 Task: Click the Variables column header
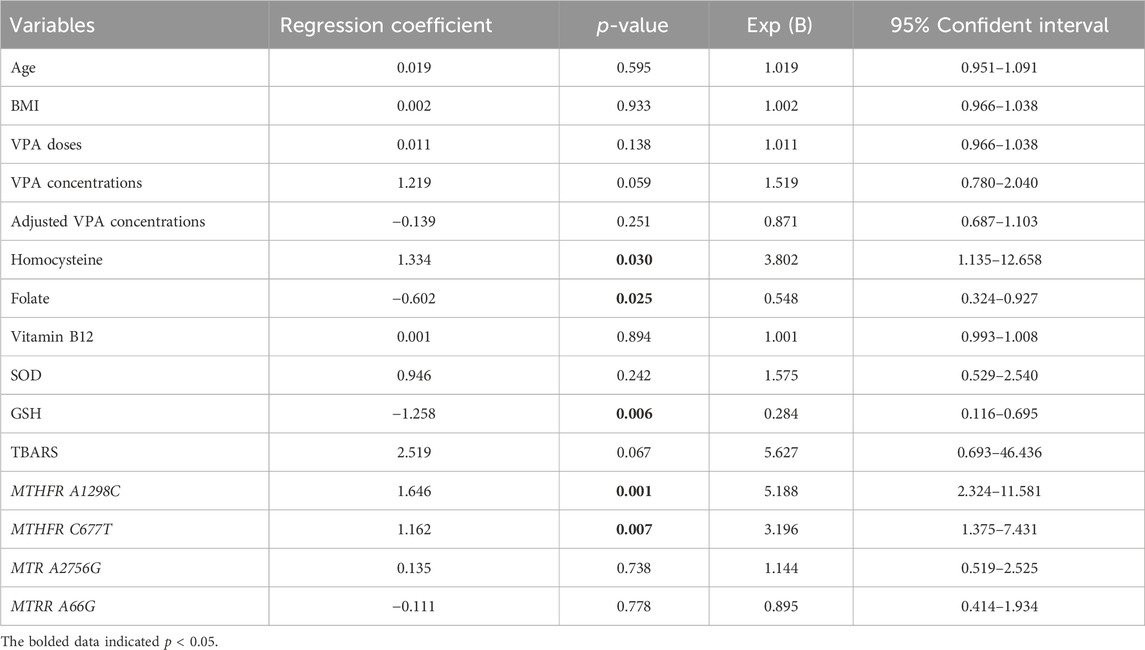(x=53, y=25)
